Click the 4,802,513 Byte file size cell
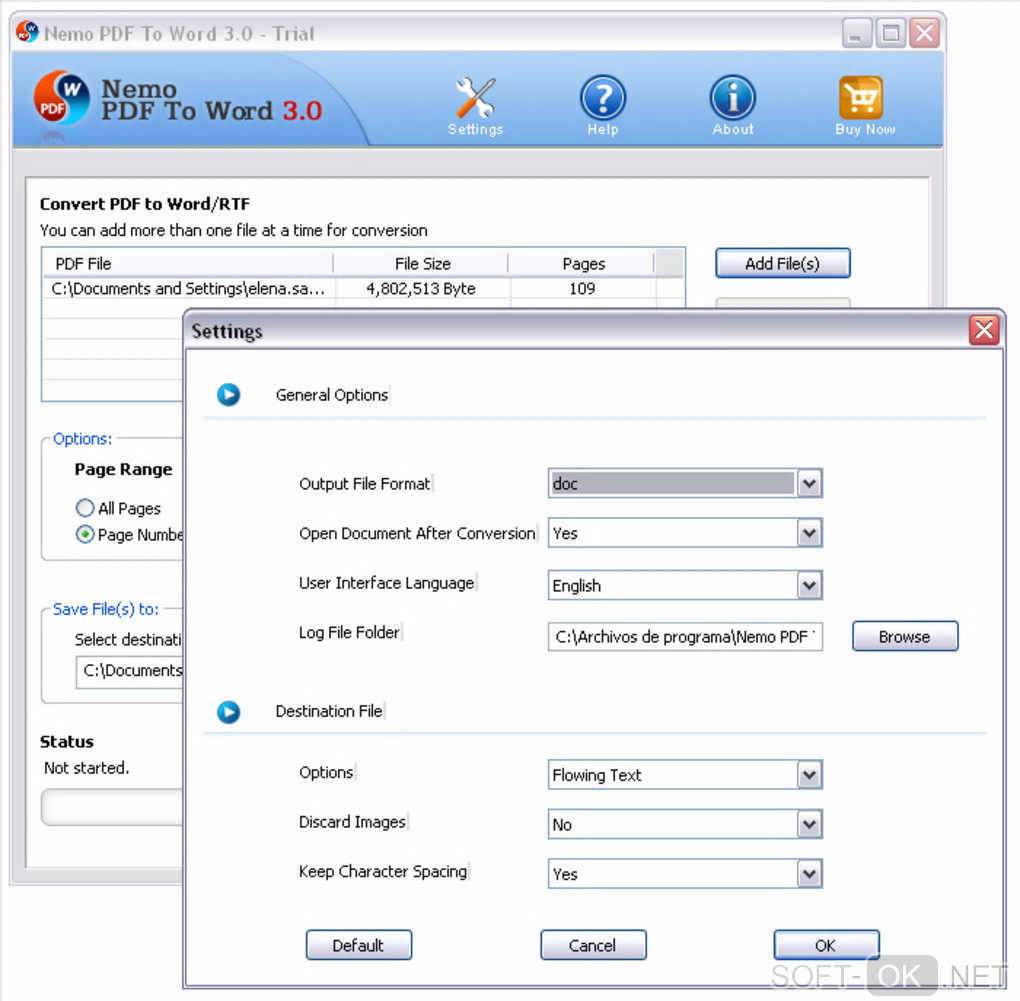The width and height of the screenshot is (1020, 1001). click(422, 289)
